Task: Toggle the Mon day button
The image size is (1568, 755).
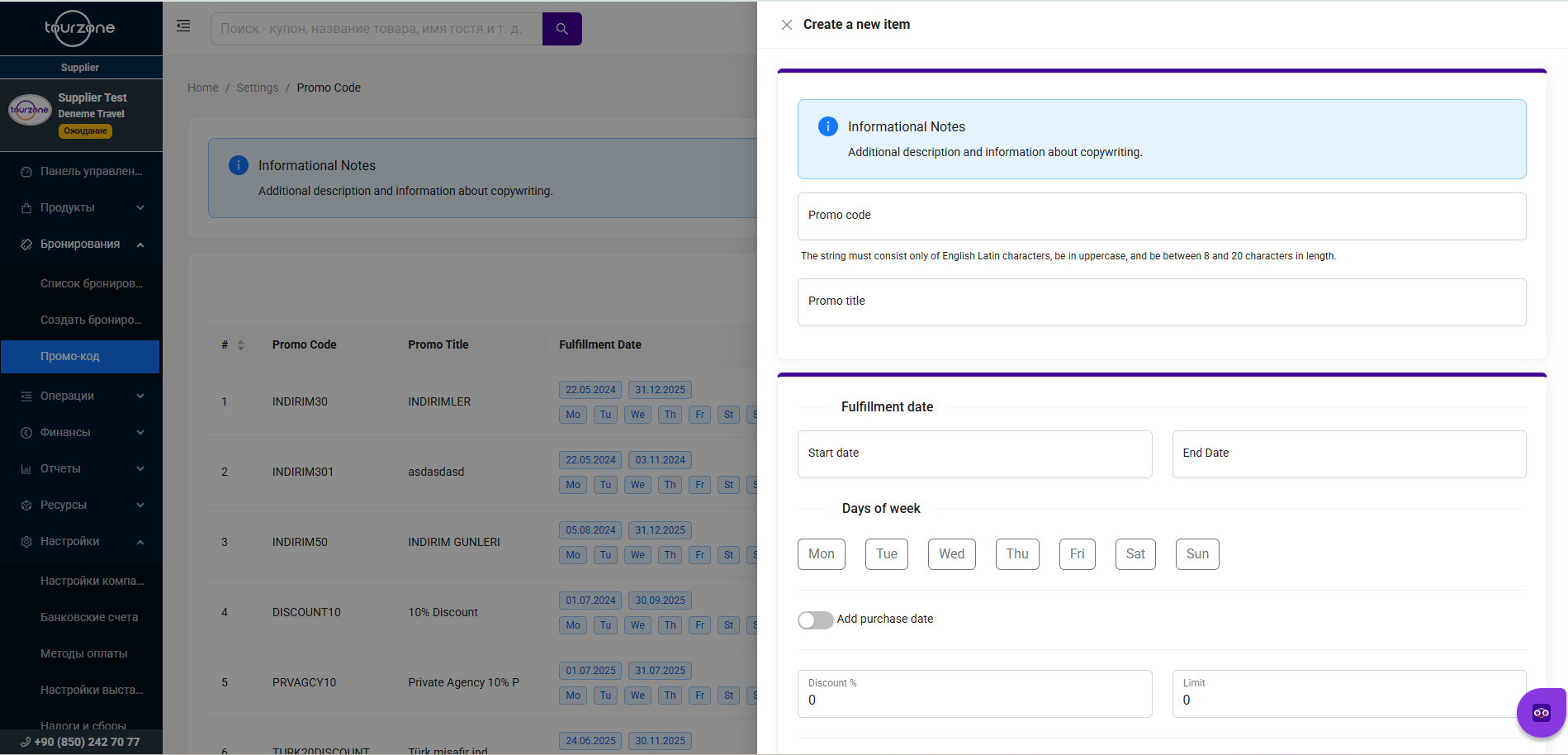Action: click(x=821, y=554)
